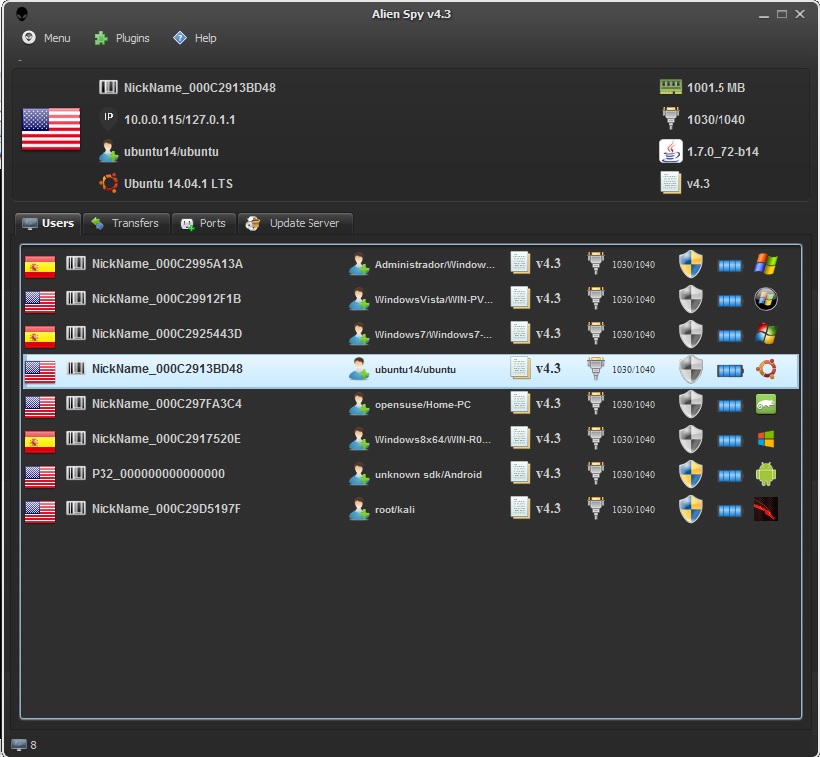Select the P32_000000000000000 entry

tap(411, 474)
